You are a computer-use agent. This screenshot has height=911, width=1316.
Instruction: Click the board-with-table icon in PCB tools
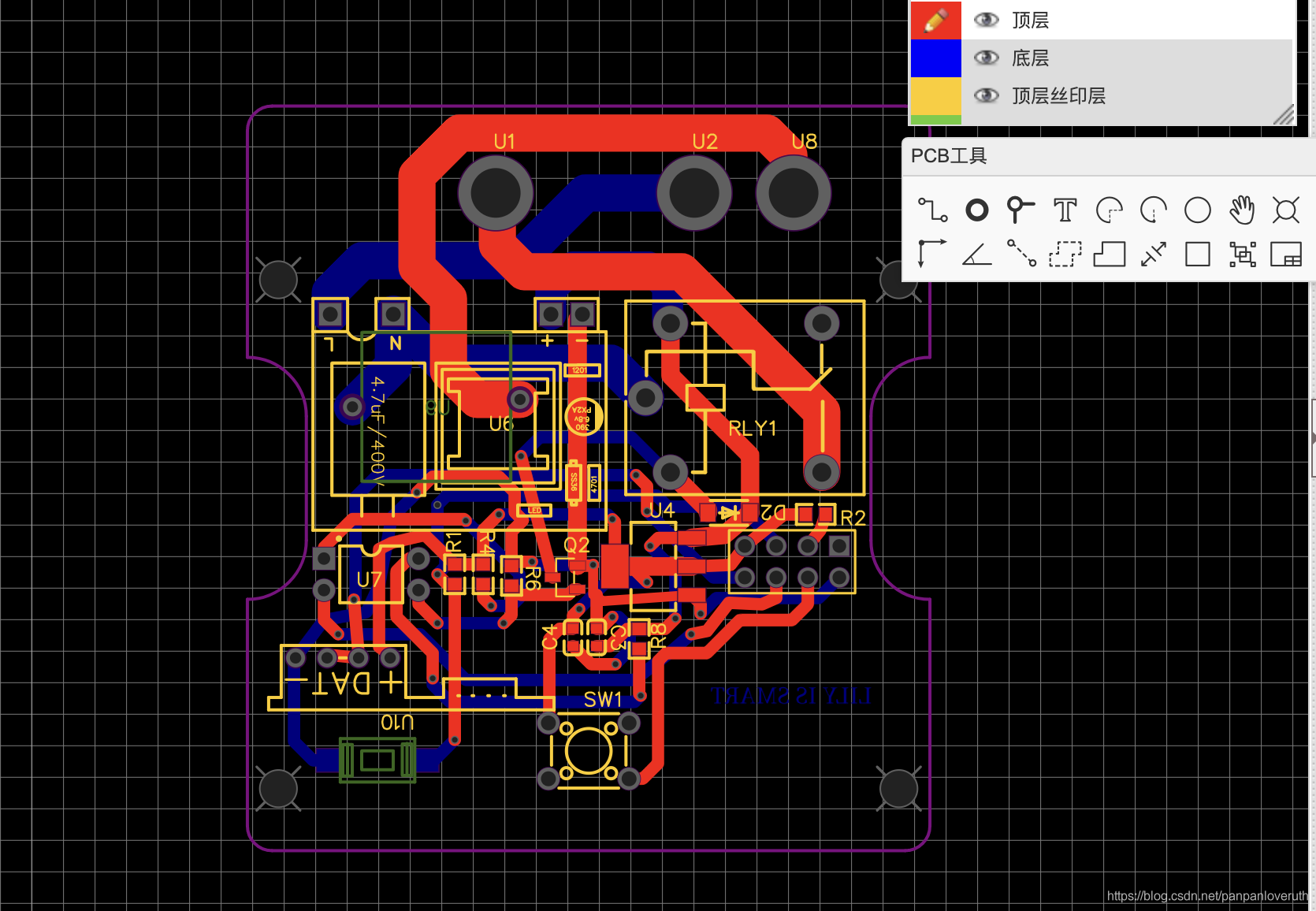click(1286, 255)
